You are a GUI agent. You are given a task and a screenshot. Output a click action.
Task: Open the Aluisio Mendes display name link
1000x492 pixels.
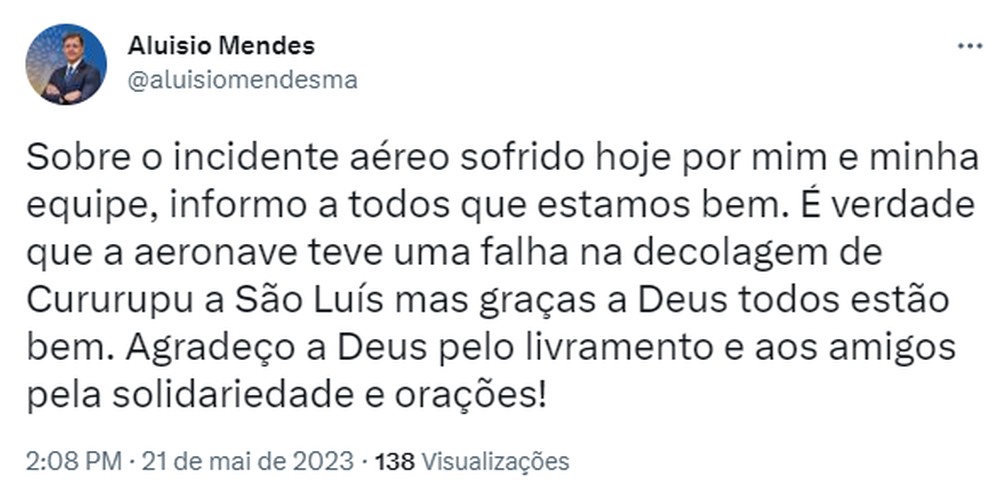pos(221,46)
